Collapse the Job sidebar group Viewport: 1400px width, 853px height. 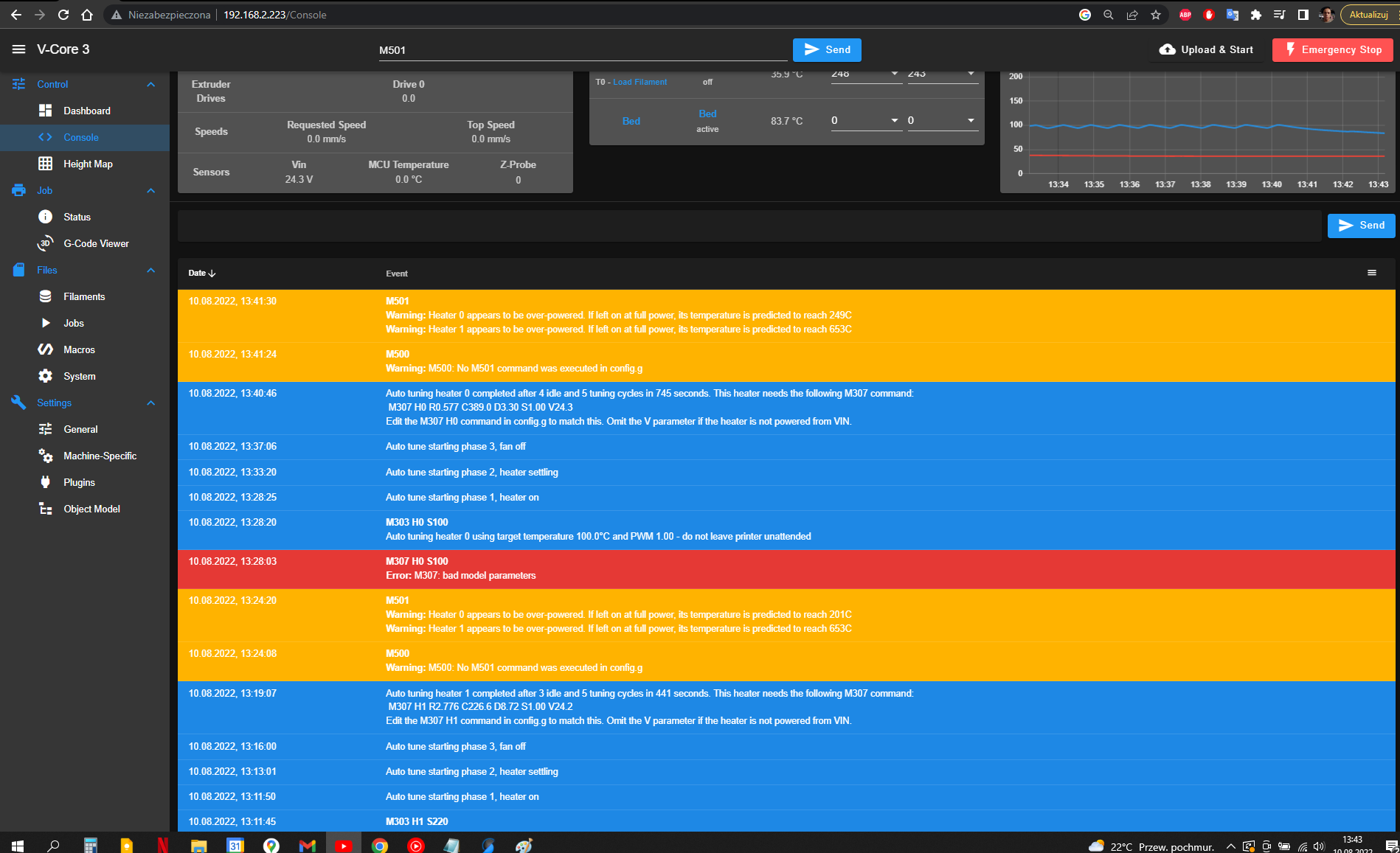coord(150,190)
